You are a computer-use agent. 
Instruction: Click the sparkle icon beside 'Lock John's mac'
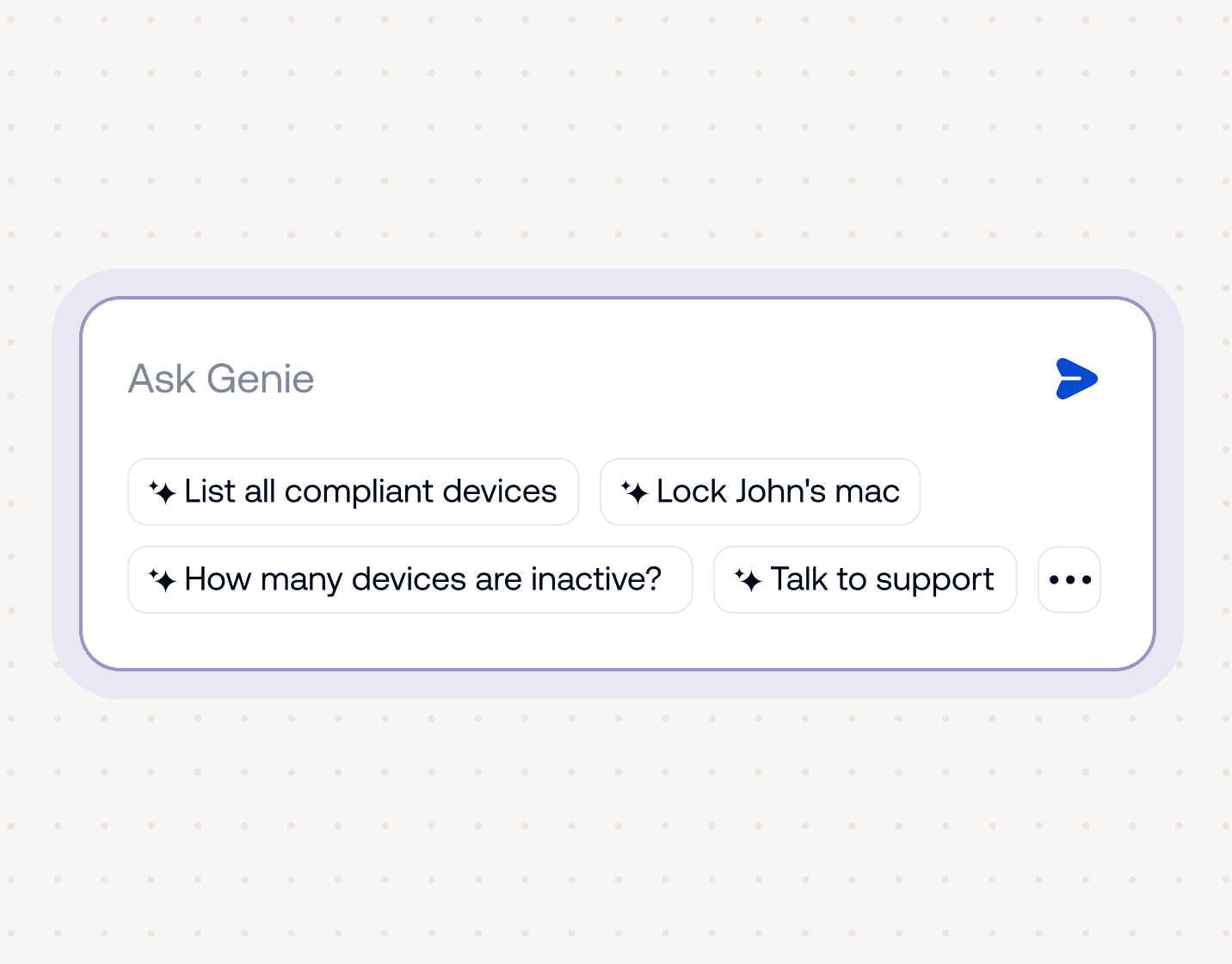pos(636,491)
